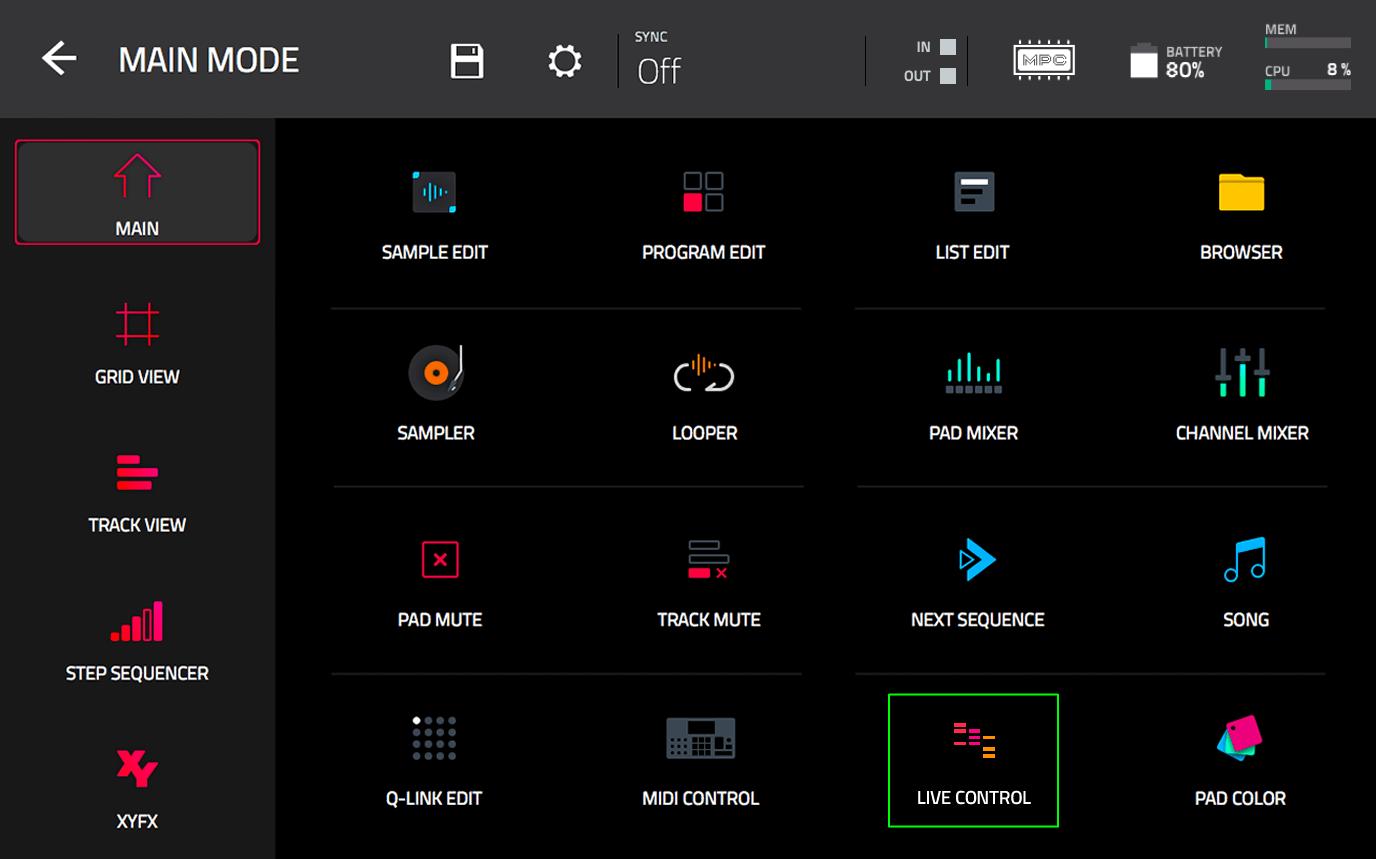Open MIDI Control mode

pyautogui.click(x=701, y=761)
